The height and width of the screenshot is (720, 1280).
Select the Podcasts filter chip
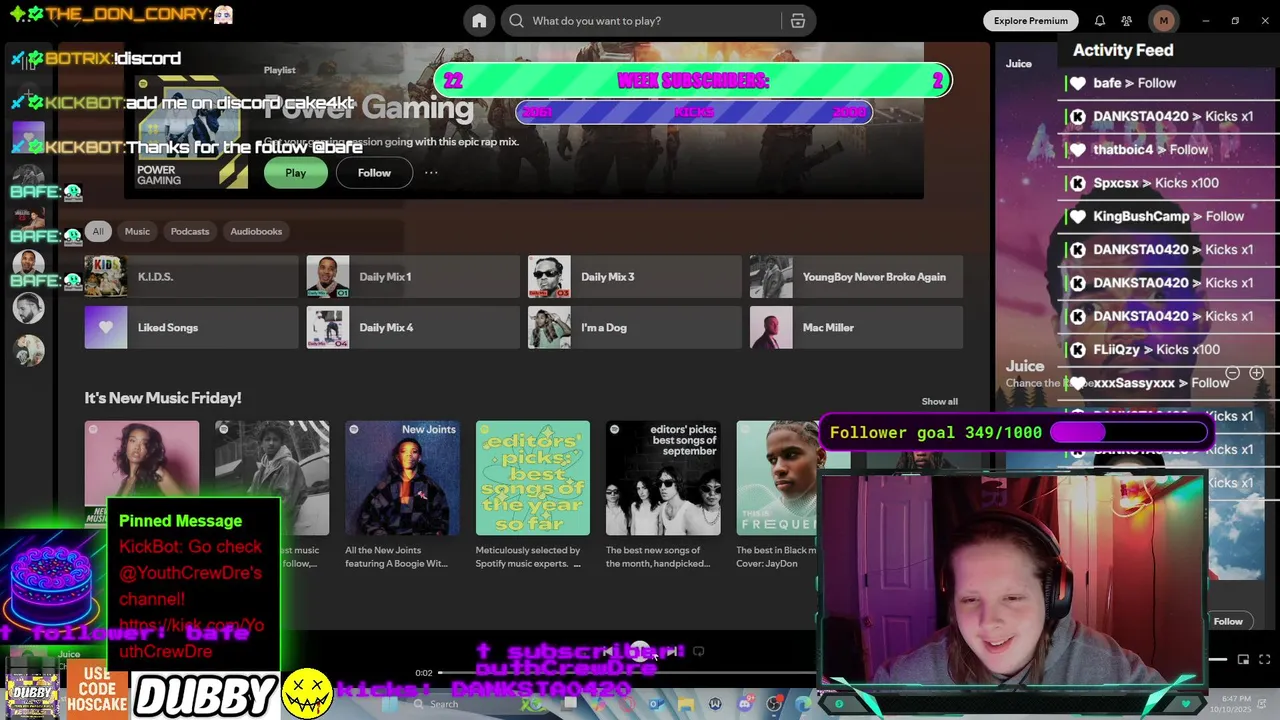pos(190,231)
